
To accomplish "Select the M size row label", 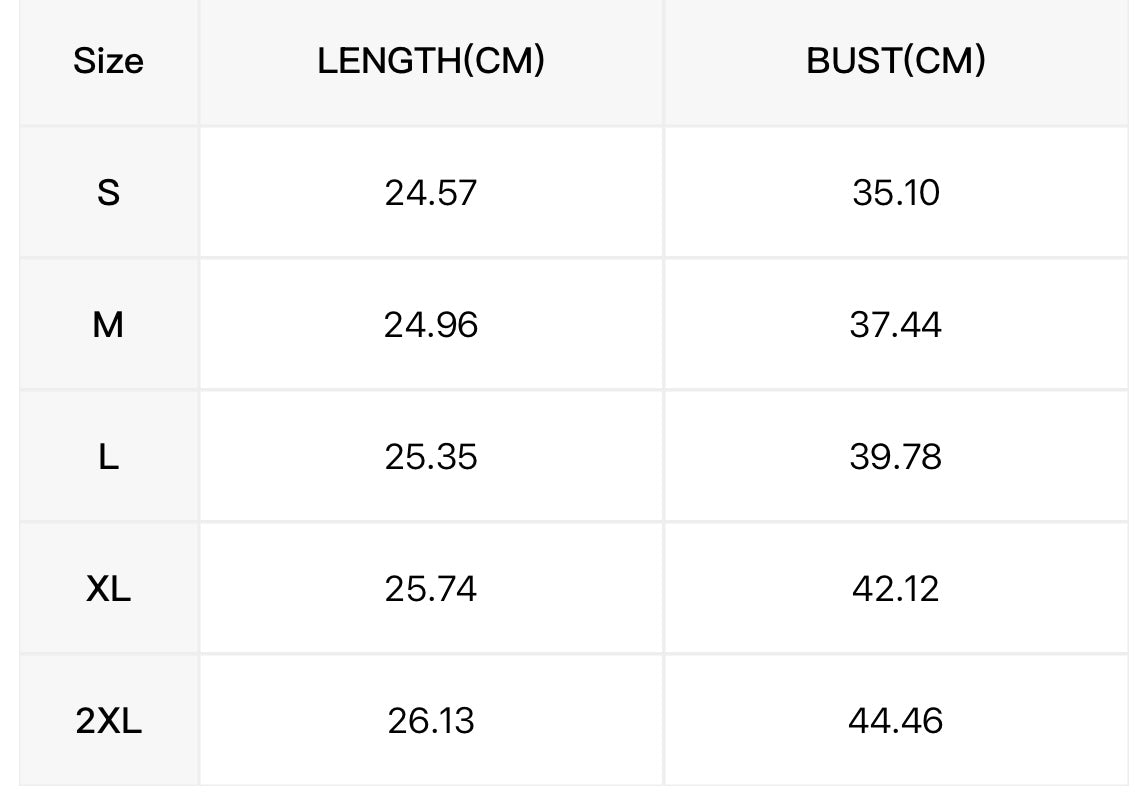I will pos(108,325).
